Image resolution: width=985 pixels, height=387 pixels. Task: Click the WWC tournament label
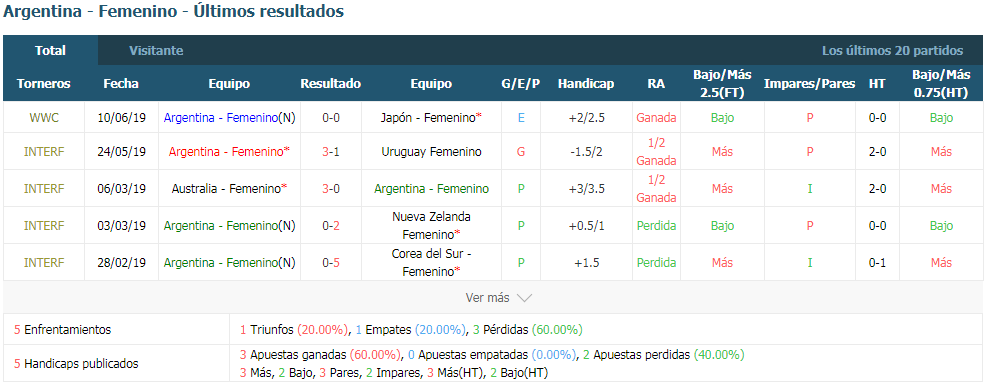point(44,117)
